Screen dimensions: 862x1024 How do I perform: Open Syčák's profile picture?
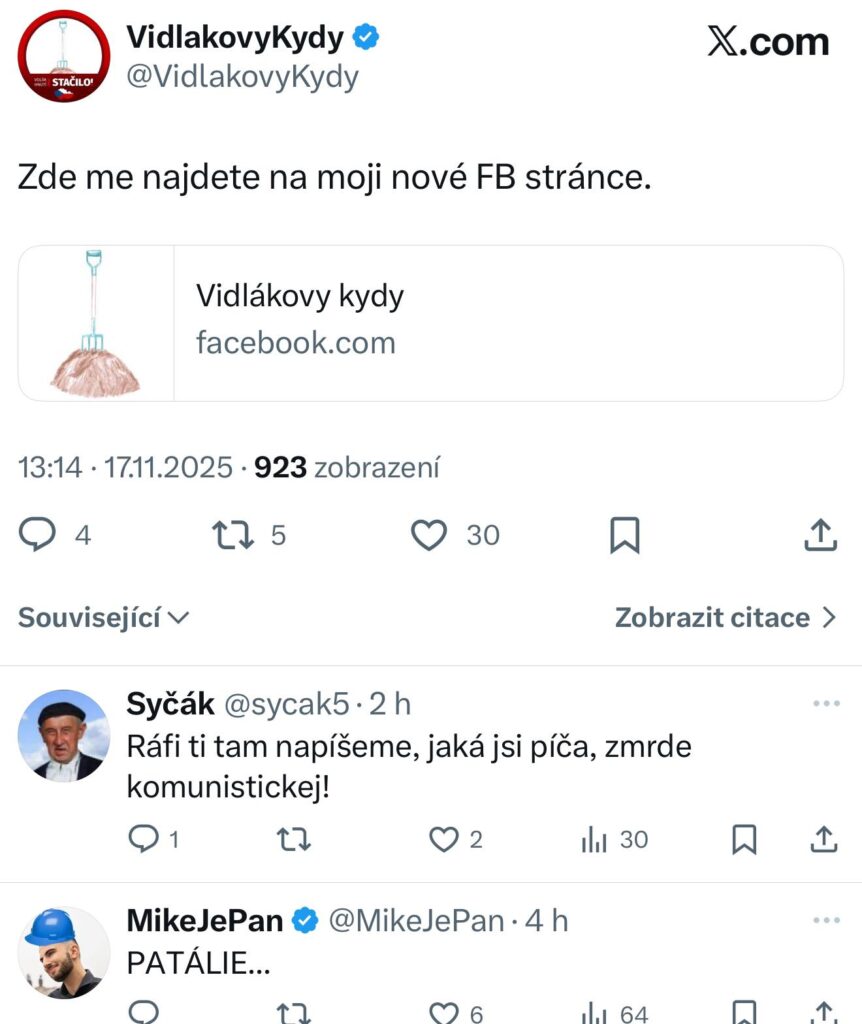[63, 735]
